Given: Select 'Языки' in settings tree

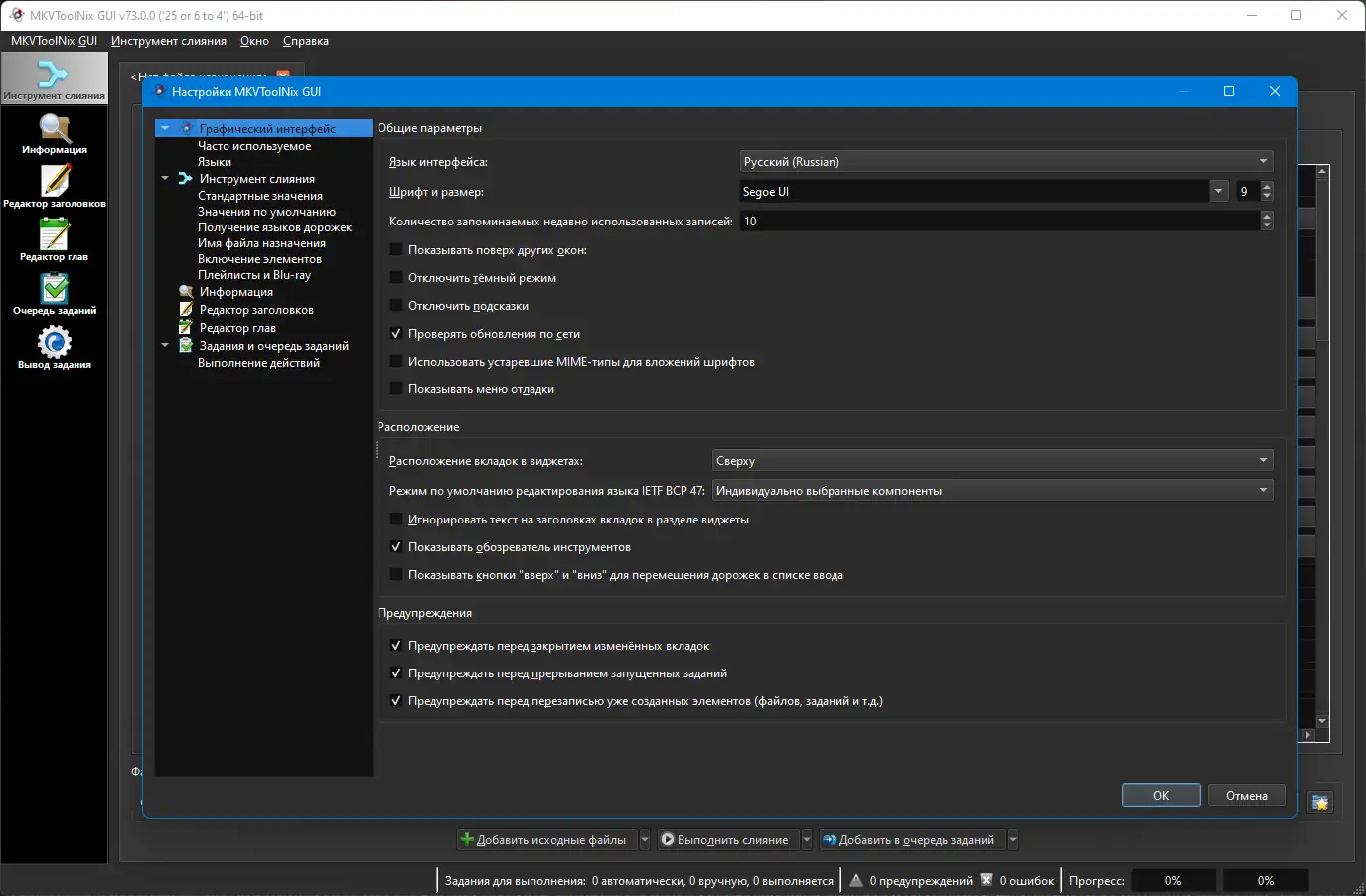Looking at the screenshot, I should pos(215,162).
